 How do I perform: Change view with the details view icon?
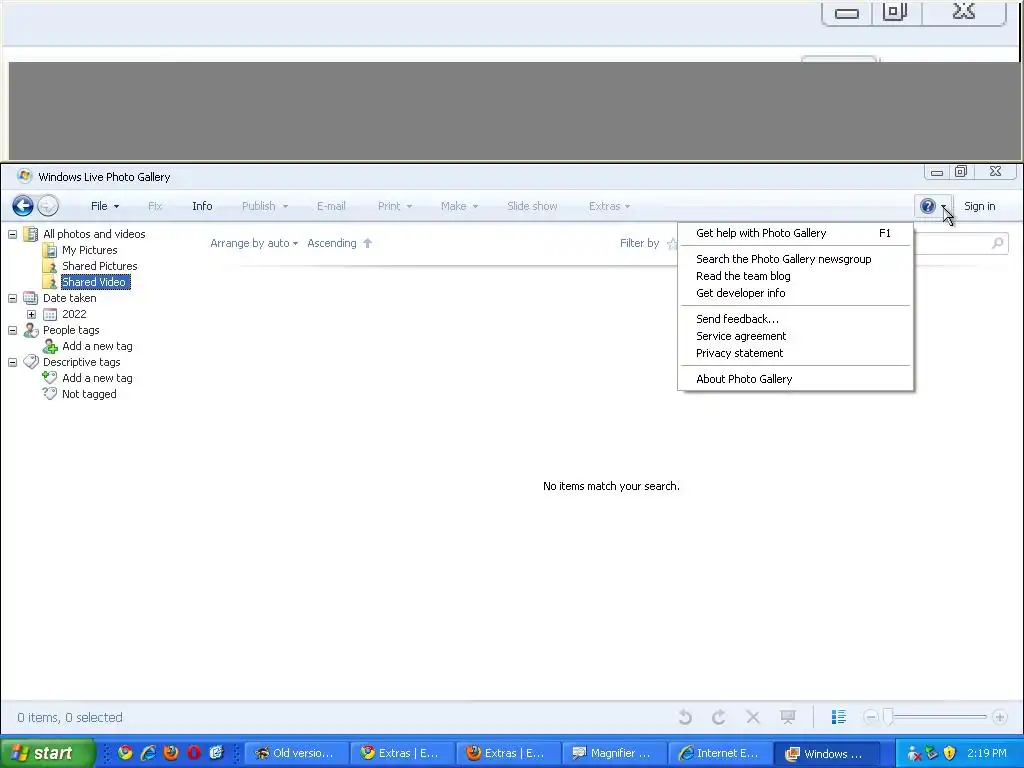(x=839, y=718)
